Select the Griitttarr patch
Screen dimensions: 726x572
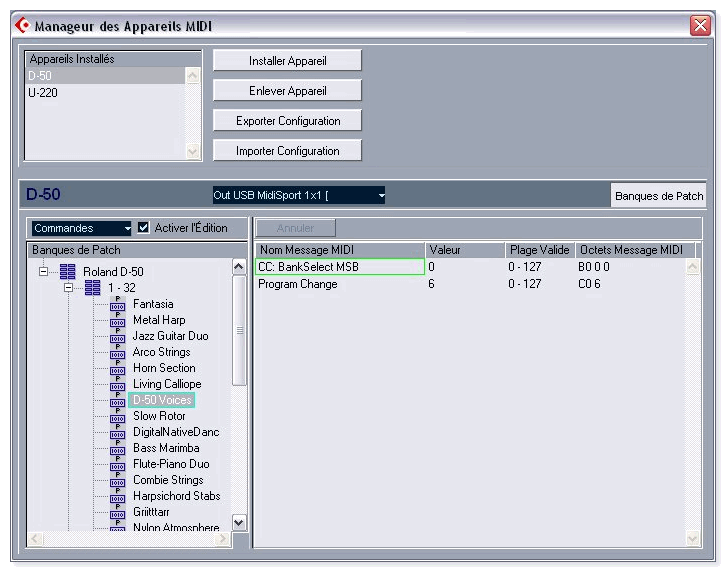pyautogui.click(x=151, y=512)
